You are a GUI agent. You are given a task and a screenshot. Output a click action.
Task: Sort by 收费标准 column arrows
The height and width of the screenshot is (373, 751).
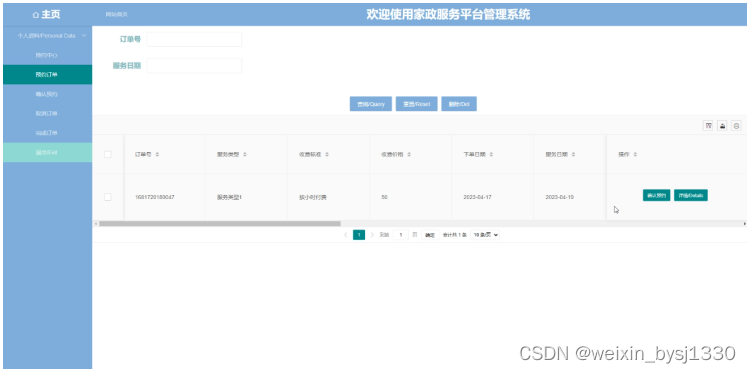[x=327, y=155]
